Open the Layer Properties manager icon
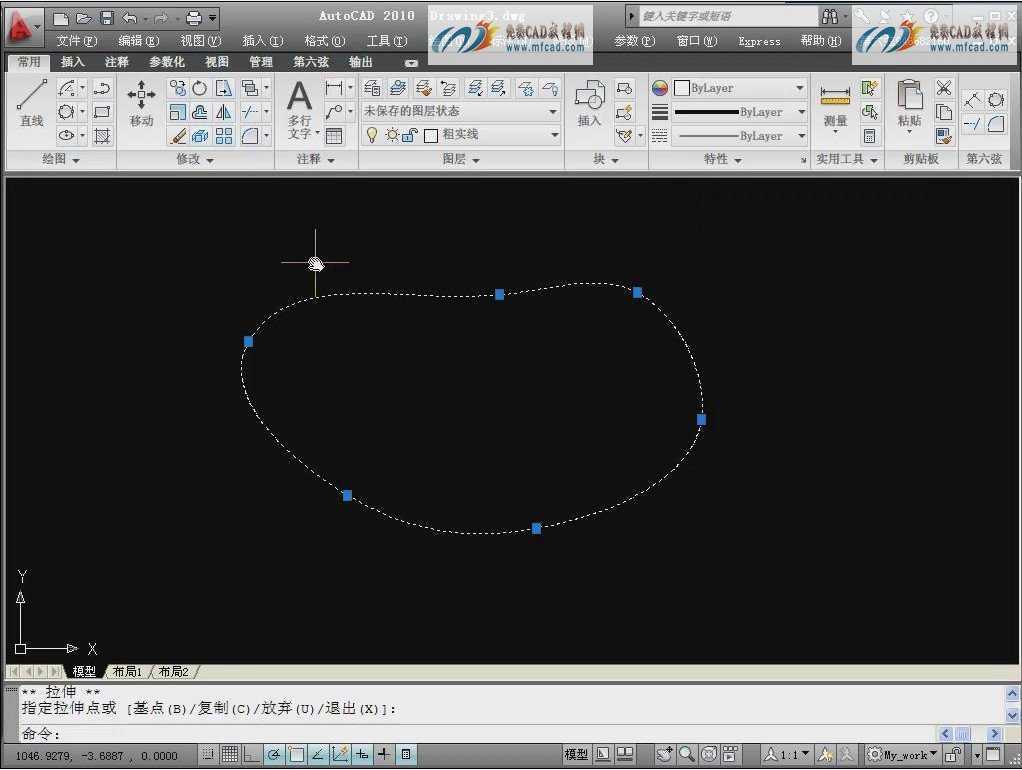The height and width of the screenshot is (770, 1022). [372, 88]
